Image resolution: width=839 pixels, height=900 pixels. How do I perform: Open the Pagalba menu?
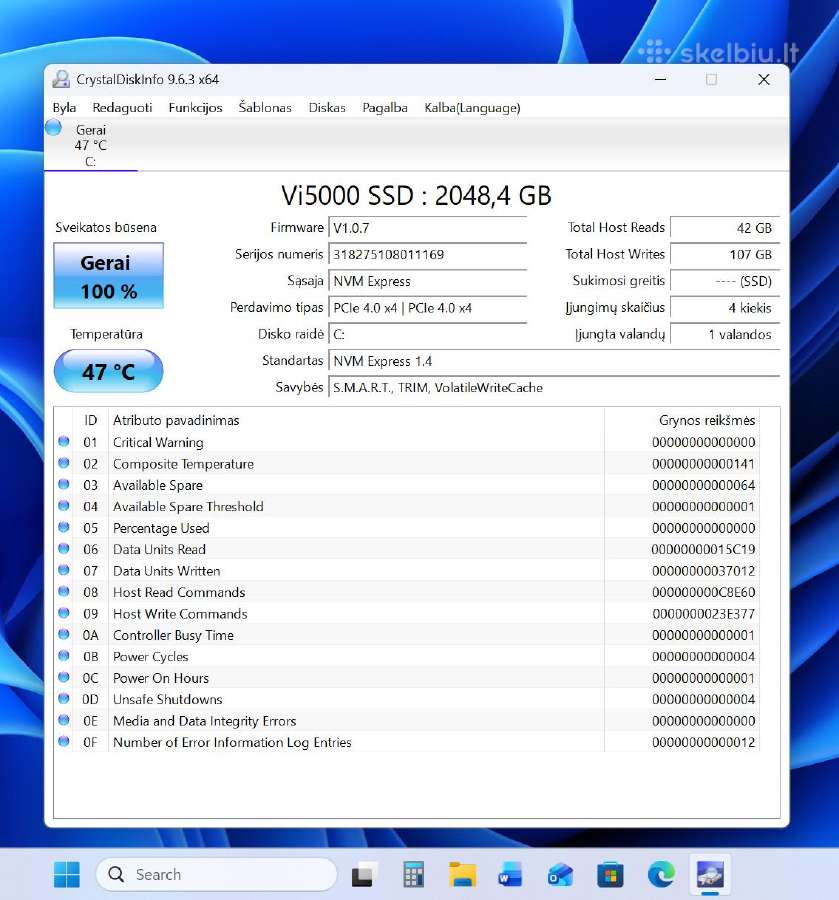tap(385, 108)
